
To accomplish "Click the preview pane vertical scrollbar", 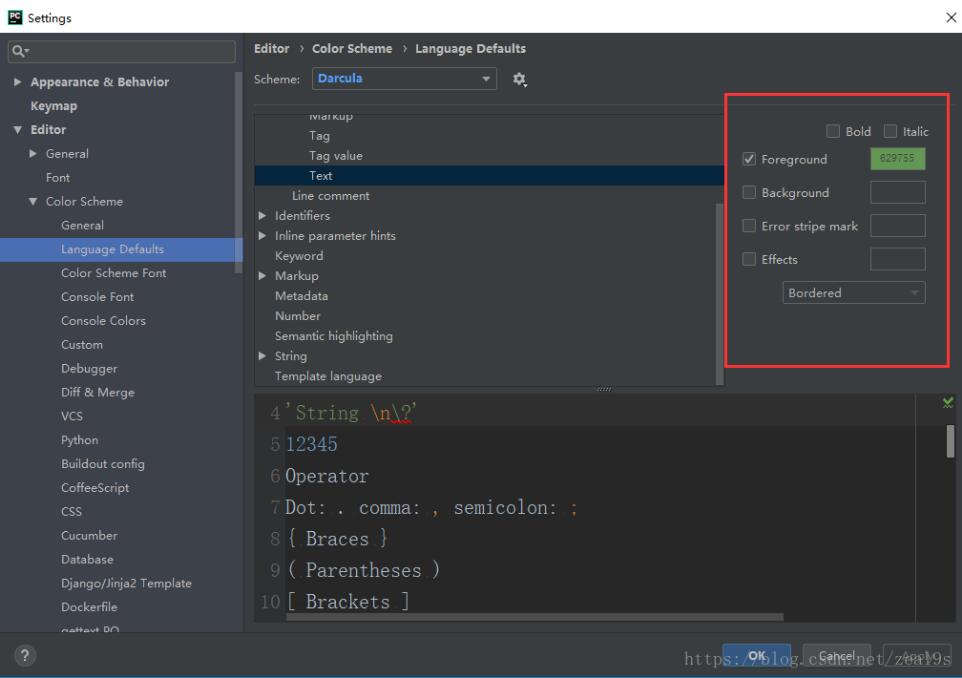I will tap(950, 441).
